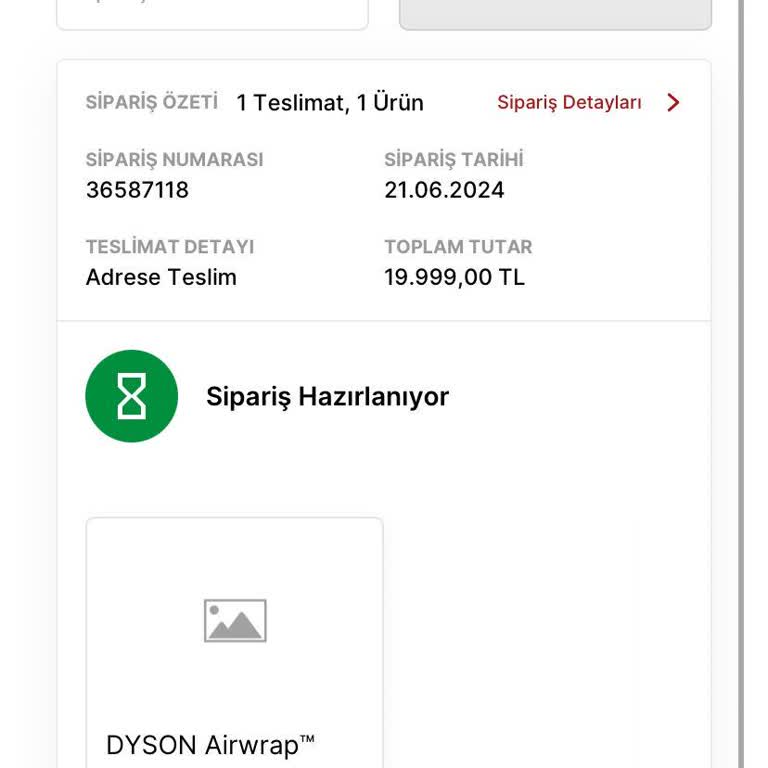The height and width of the screenshot is (768, 768).
Task: Open the DYSON Airwrap product image placeholder
Action: coord(235,621)
